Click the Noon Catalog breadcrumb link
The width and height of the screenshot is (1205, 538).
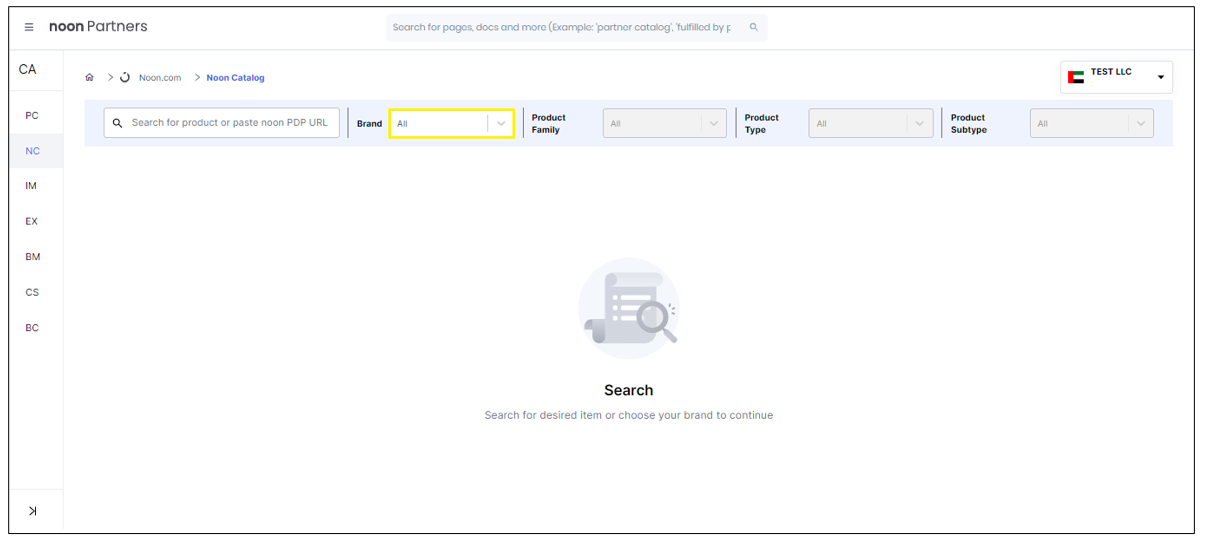click(x=236, y=77)
